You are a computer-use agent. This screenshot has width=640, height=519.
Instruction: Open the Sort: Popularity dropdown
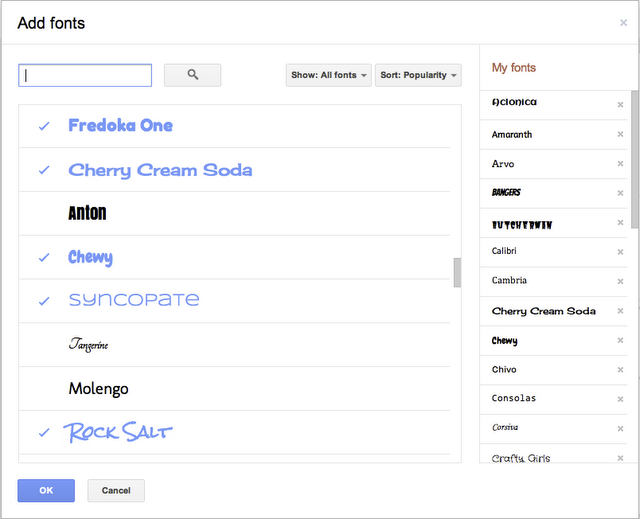(x=418, y=75)
